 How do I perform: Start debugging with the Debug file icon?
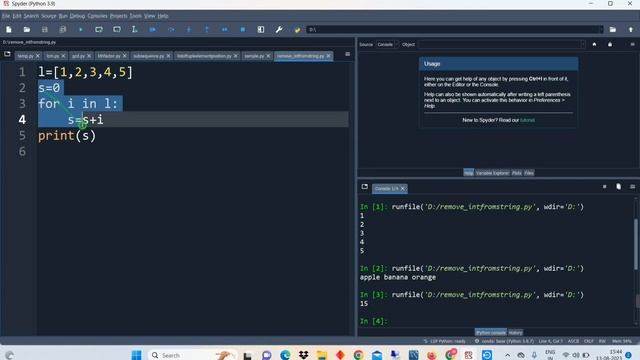[152, 29]
